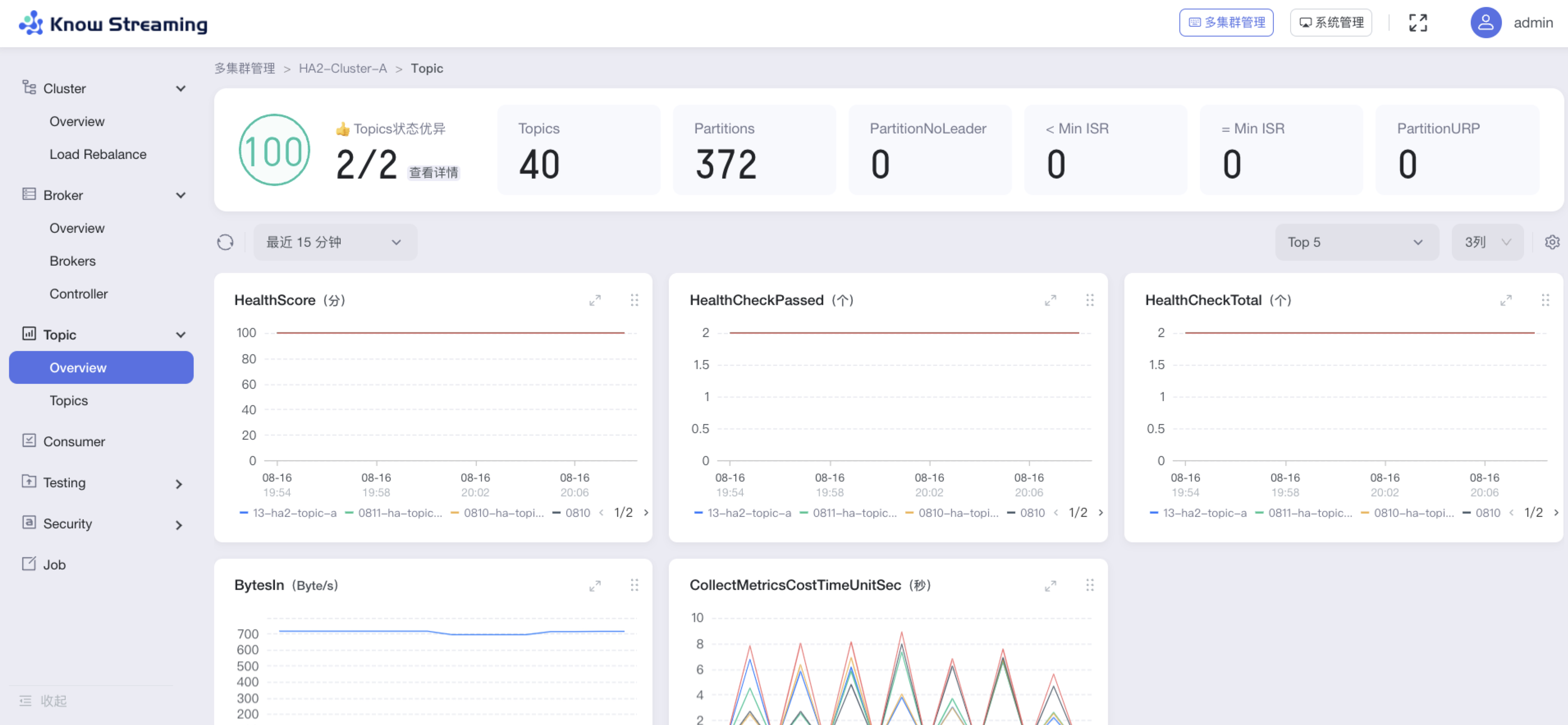Viewport: 1568px width, 725px height.
Task: Open the Top 5 dropdown
Action: [x=1356, y=242]
